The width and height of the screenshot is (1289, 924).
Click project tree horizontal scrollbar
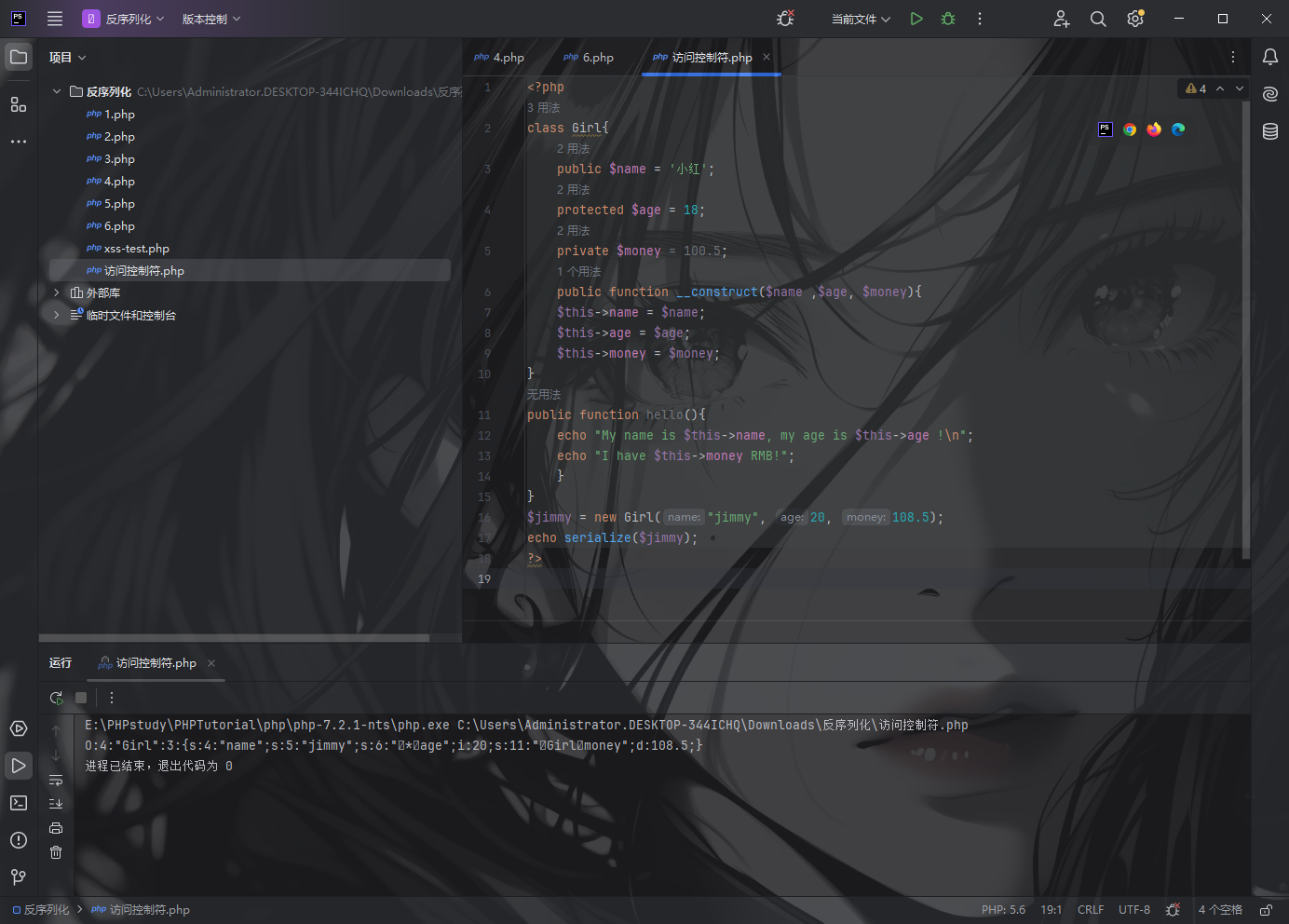pos(234,638)
